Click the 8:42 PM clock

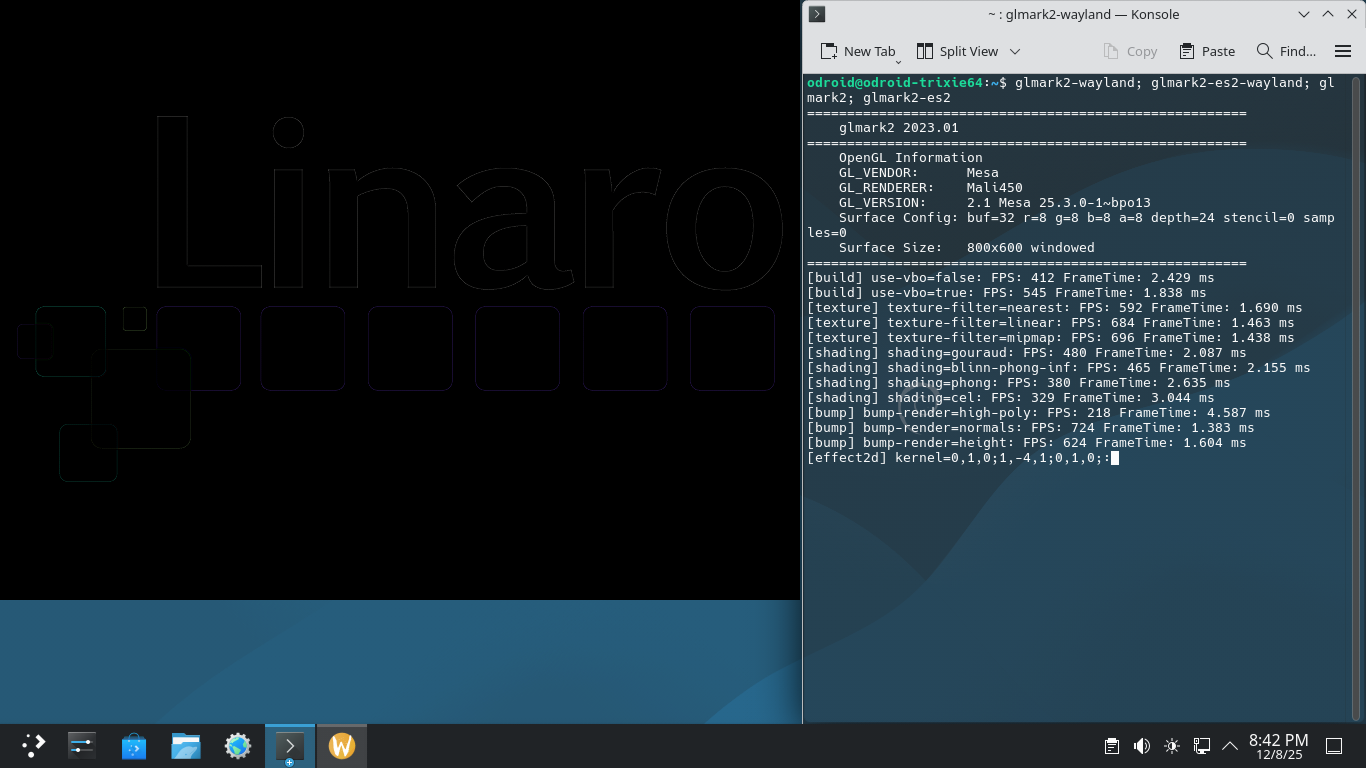point(1278,746)
